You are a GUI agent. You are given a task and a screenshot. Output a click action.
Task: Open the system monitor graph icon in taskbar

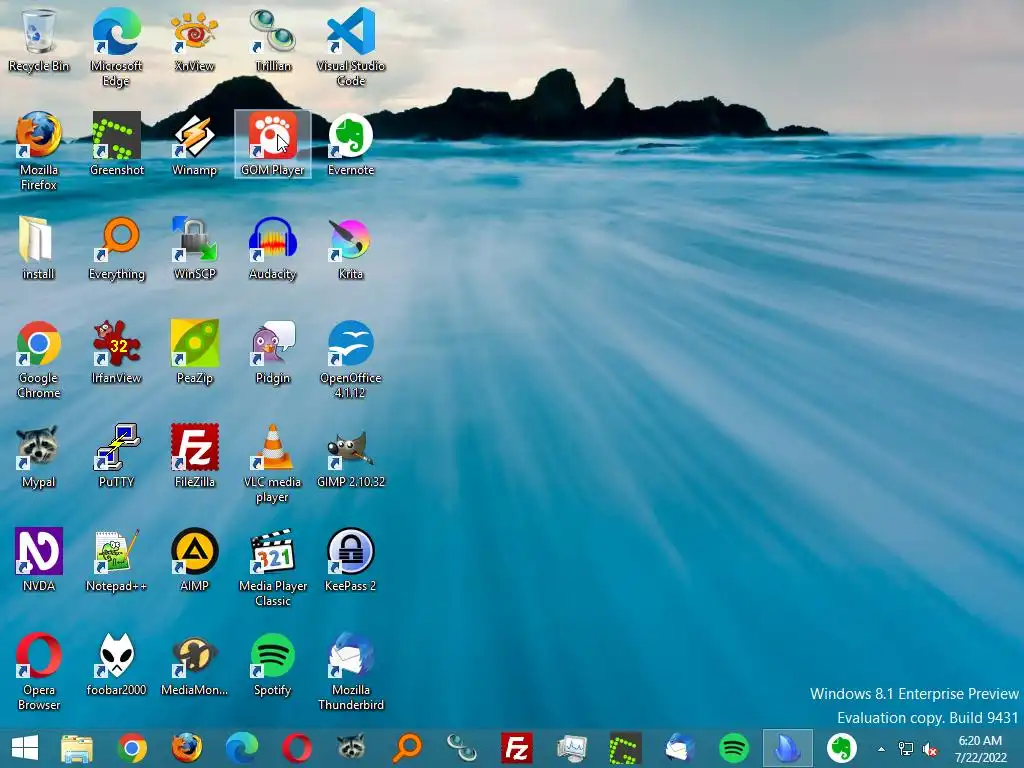571,748
